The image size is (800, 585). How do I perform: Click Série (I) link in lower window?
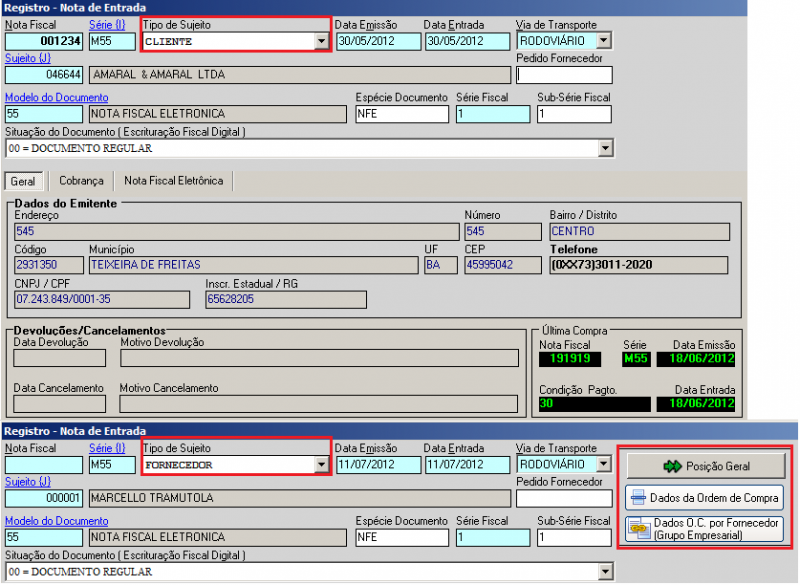(x=107, y=448)
